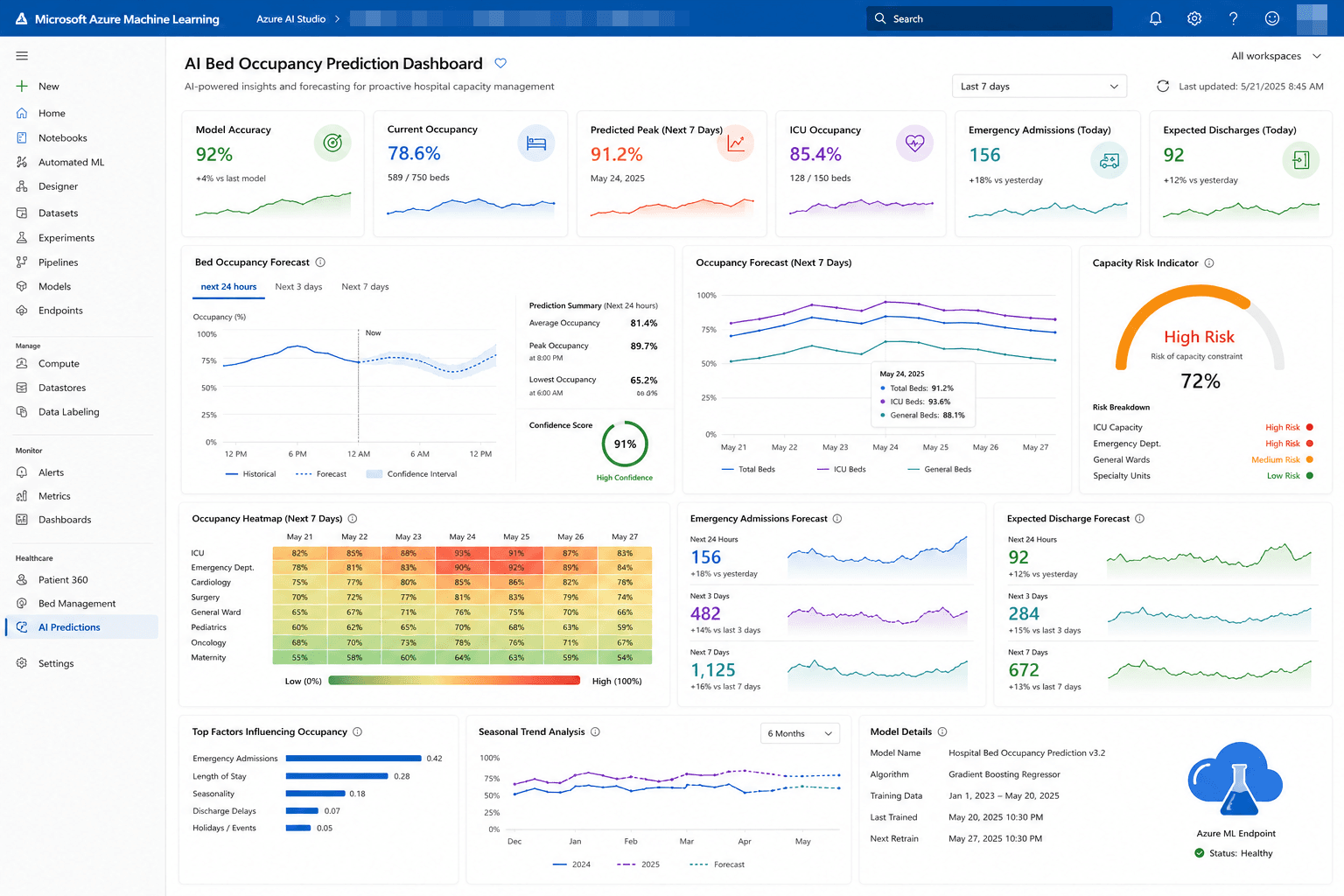1344x896 pixels.
Task: Click the High Risk capacity gauge
Action: 1200,329
